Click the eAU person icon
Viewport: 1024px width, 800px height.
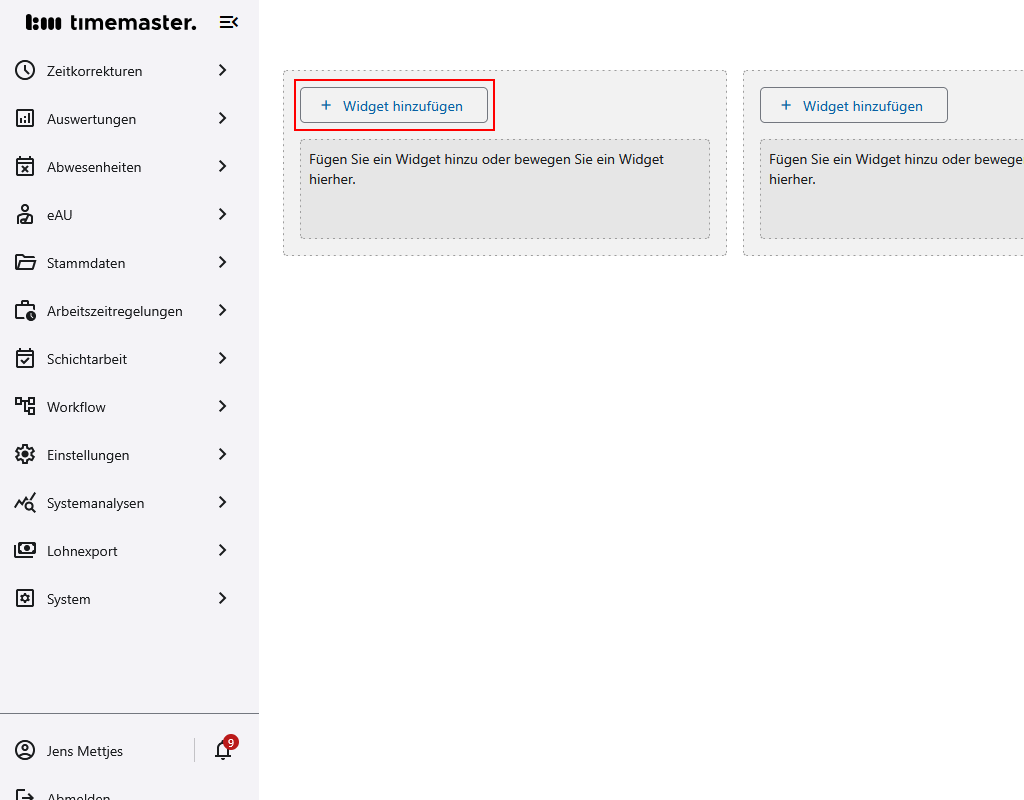click(25, 215)
